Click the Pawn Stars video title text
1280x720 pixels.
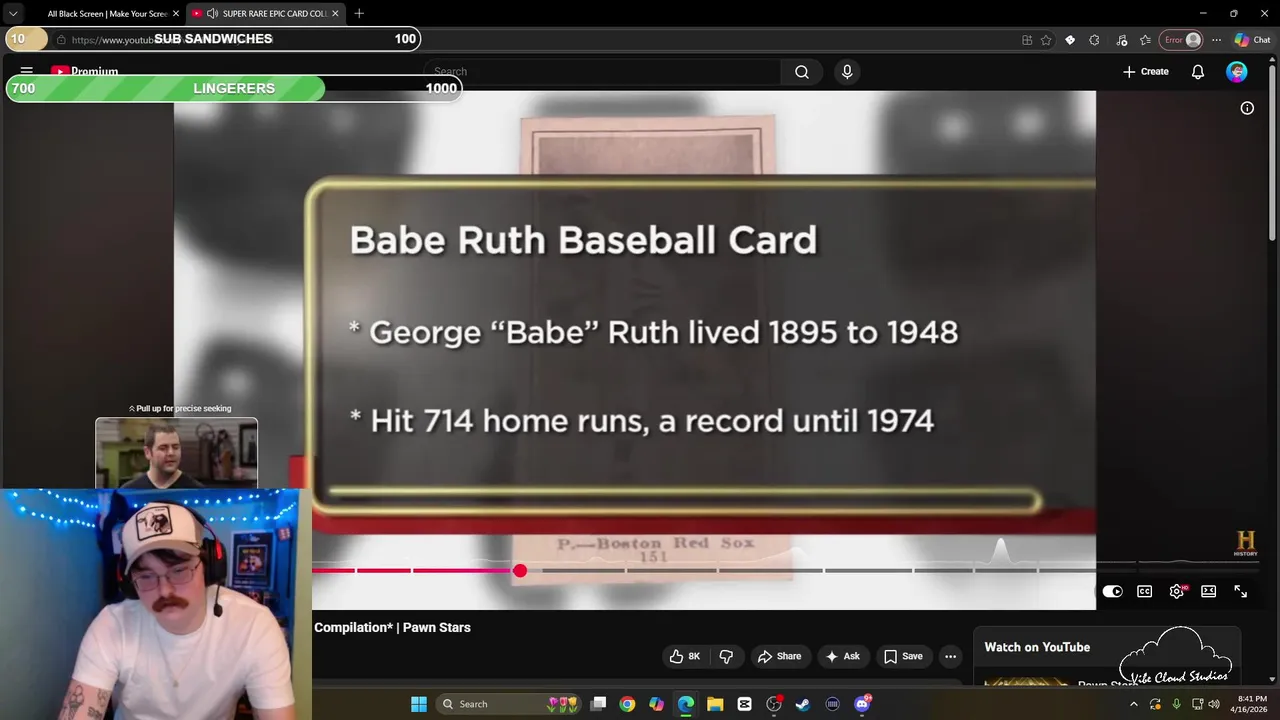pos(392,627)
